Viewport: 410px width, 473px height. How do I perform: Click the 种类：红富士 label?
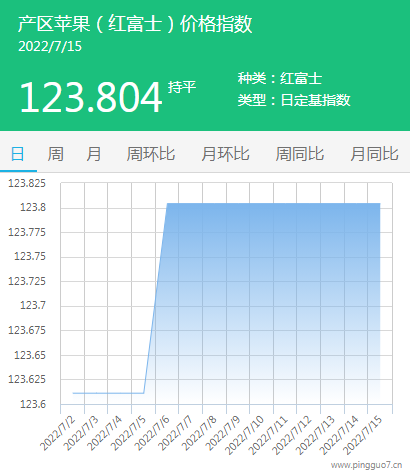pos(280,79)
